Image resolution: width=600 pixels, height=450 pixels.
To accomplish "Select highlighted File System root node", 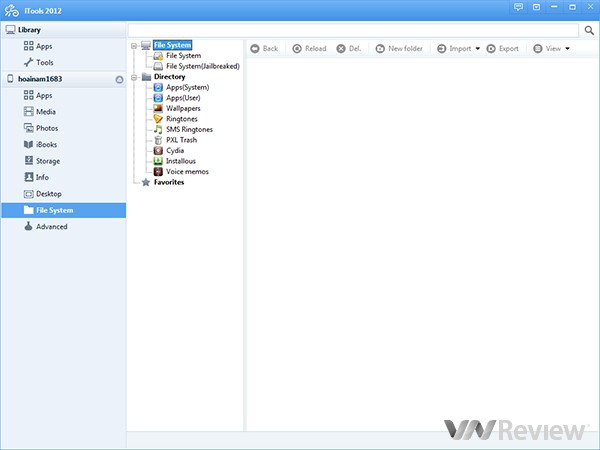I will pos(172,45).
